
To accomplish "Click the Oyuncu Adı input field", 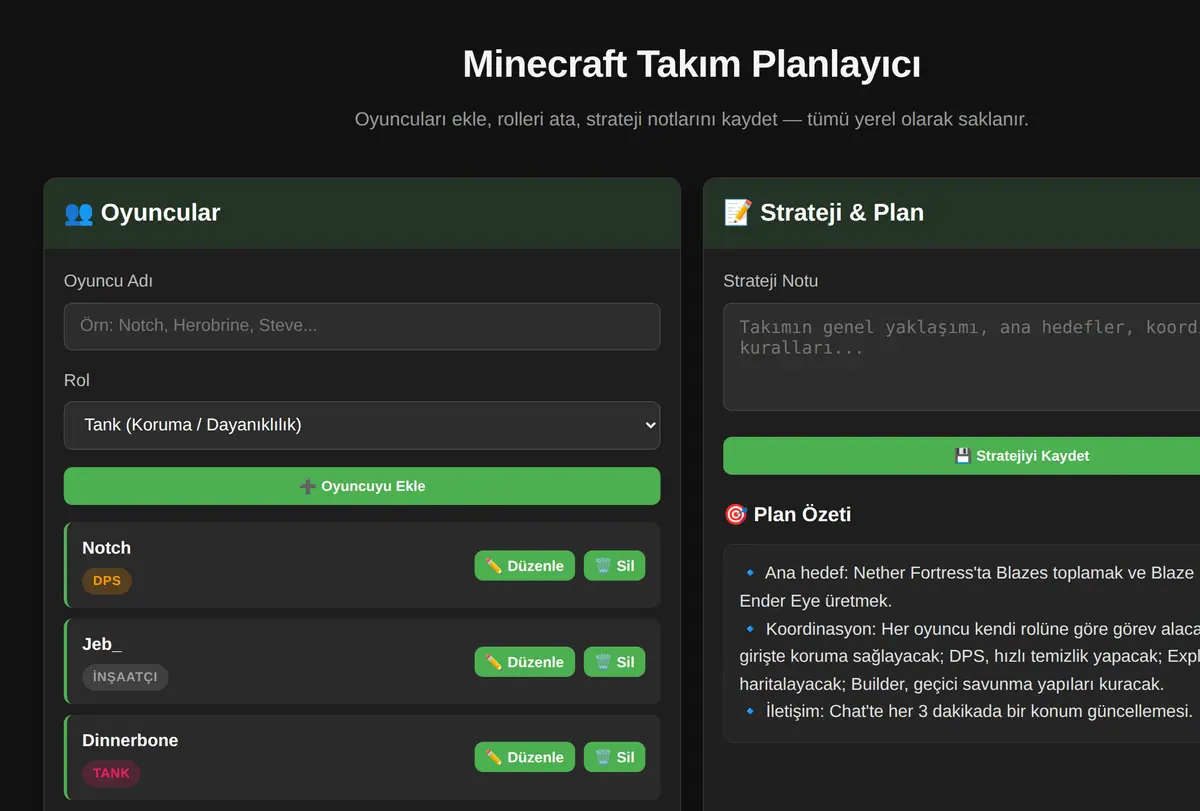I will [362, 326].
